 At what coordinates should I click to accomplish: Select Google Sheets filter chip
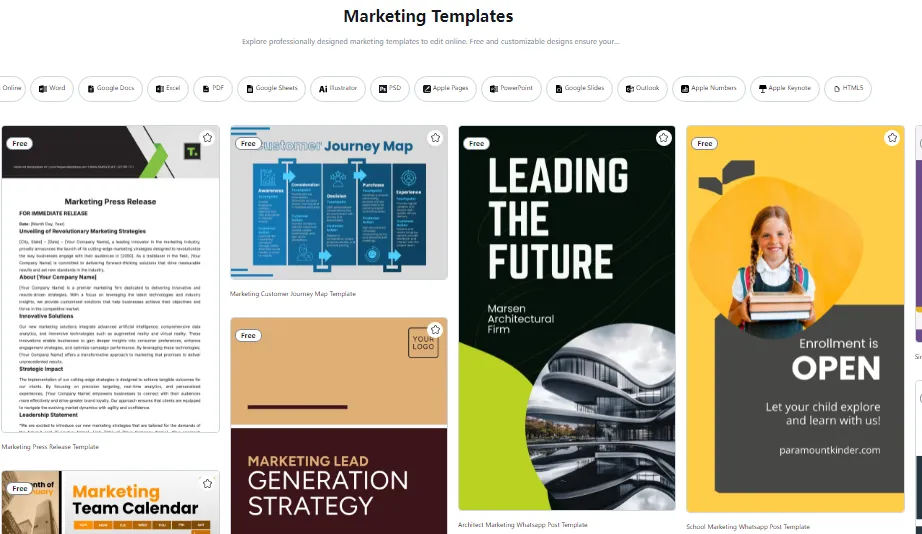271,89
